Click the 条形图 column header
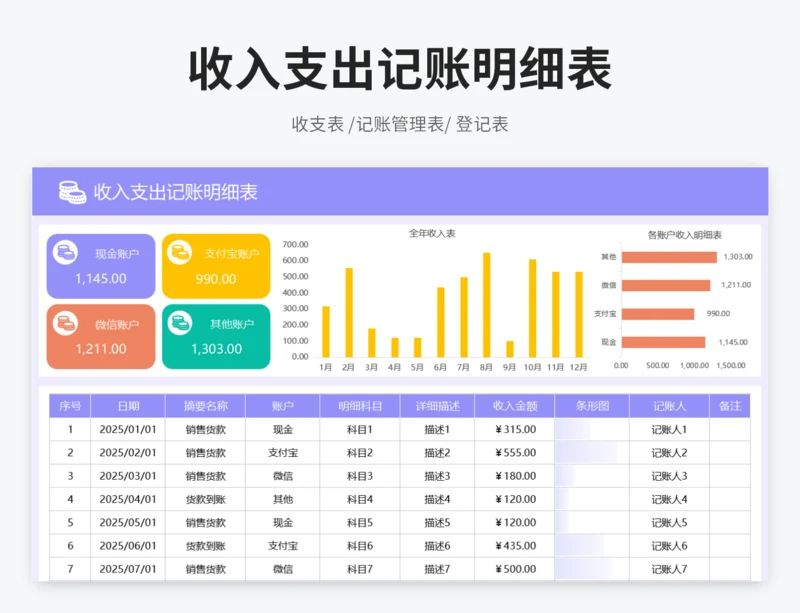 click(x=592, y=406)
